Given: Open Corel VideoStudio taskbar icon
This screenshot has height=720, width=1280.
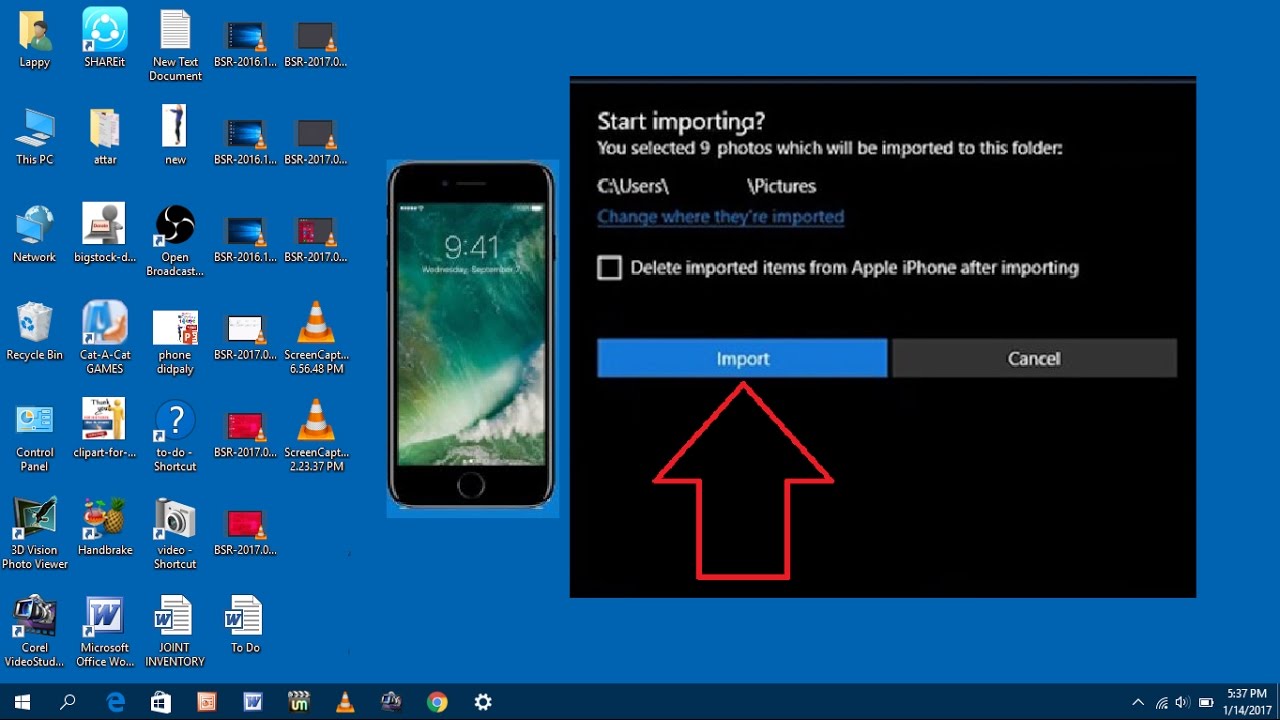Looking at the screenshot, I should pos(391,702).
